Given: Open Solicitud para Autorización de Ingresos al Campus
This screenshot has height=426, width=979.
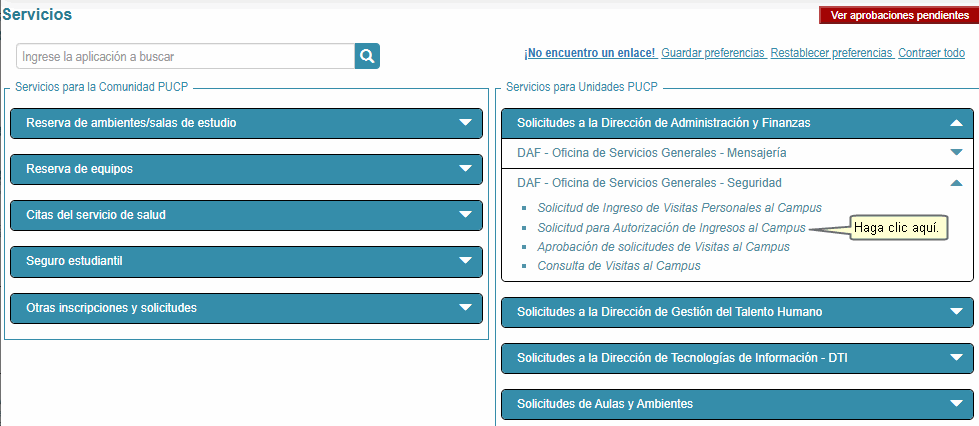Looking at the screenshot, I should [x=671, y=228].
